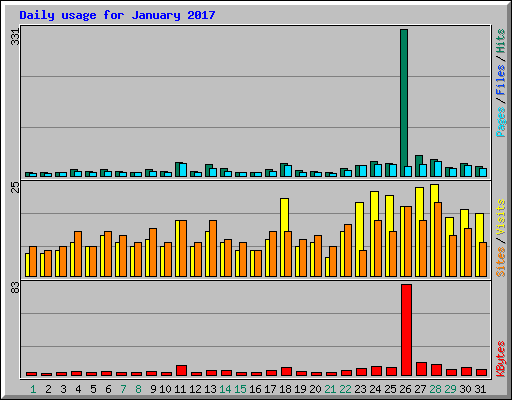Click day label 3 on the x-axis
Viewport: 512px width, 400px height.
point(63,389)
